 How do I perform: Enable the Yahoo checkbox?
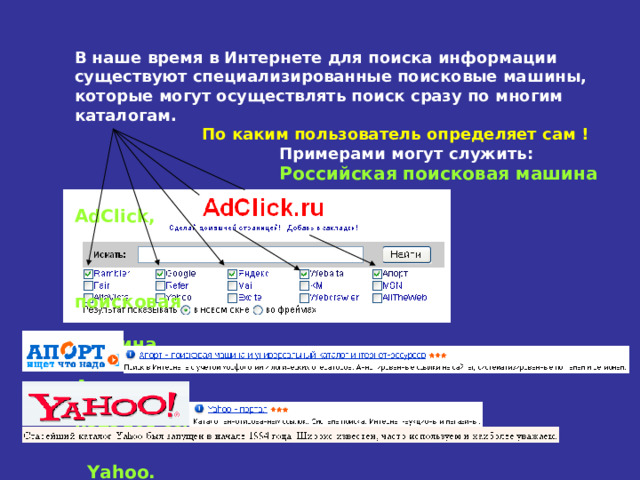(160, 298)
